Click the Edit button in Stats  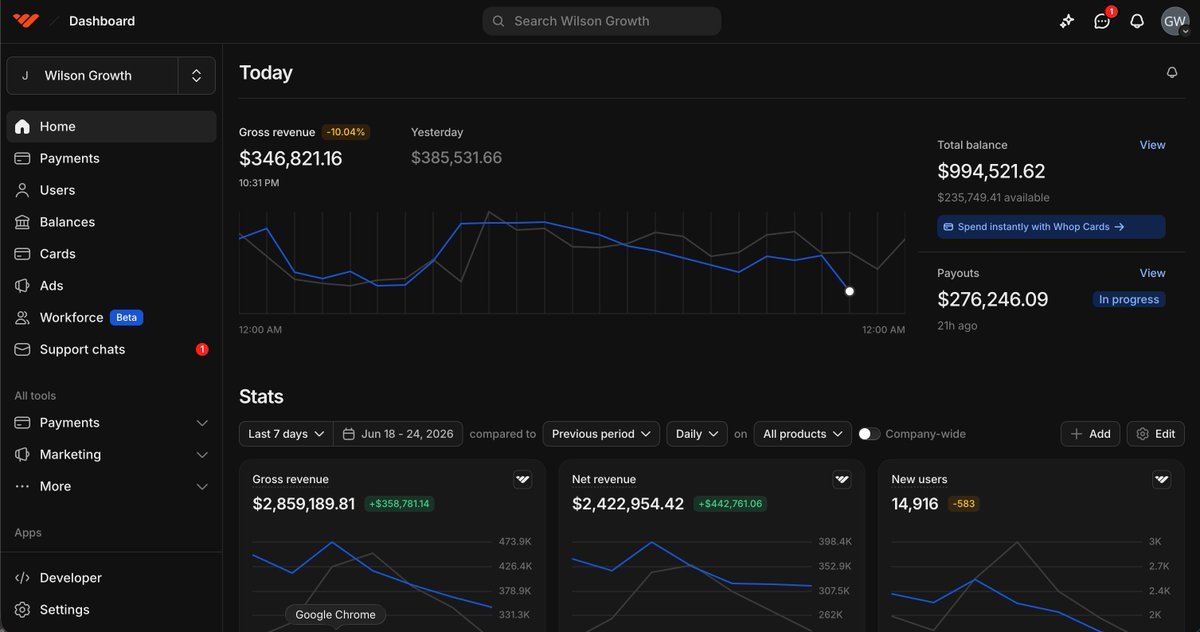click(1155, 434)
